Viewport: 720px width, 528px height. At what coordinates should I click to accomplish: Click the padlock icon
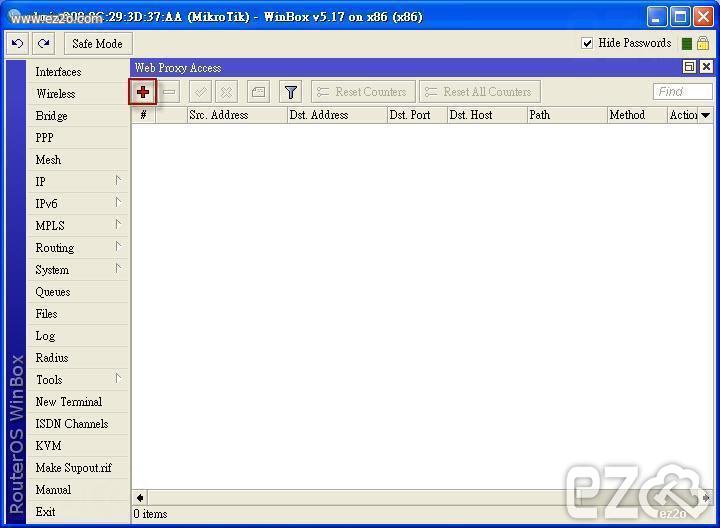(703, 43)
